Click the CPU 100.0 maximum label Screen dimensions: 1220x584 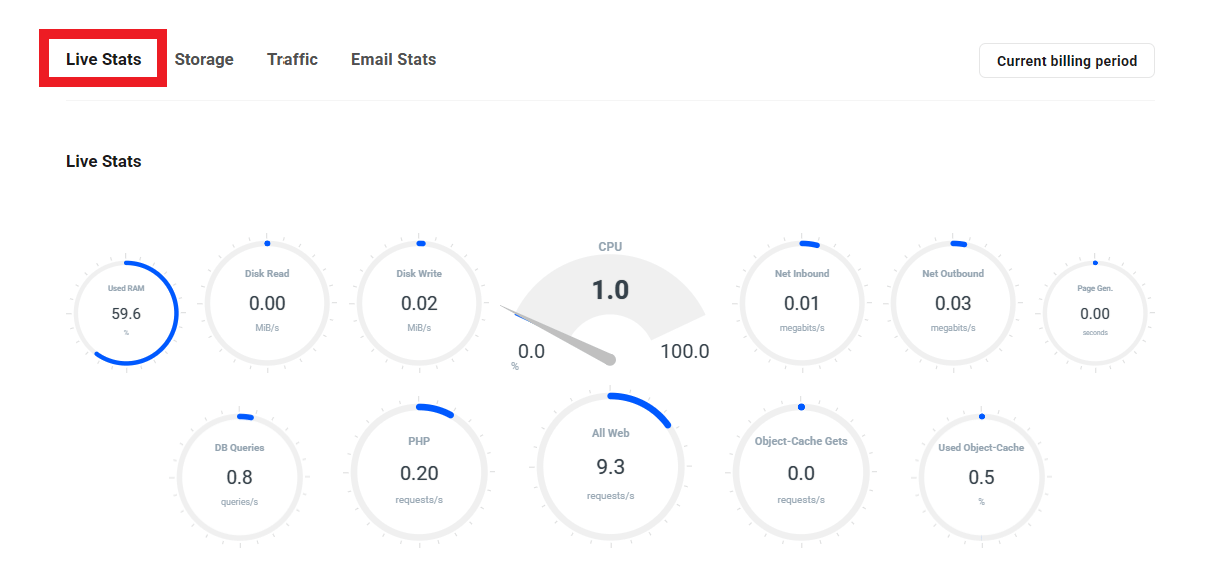coord(685,351)
